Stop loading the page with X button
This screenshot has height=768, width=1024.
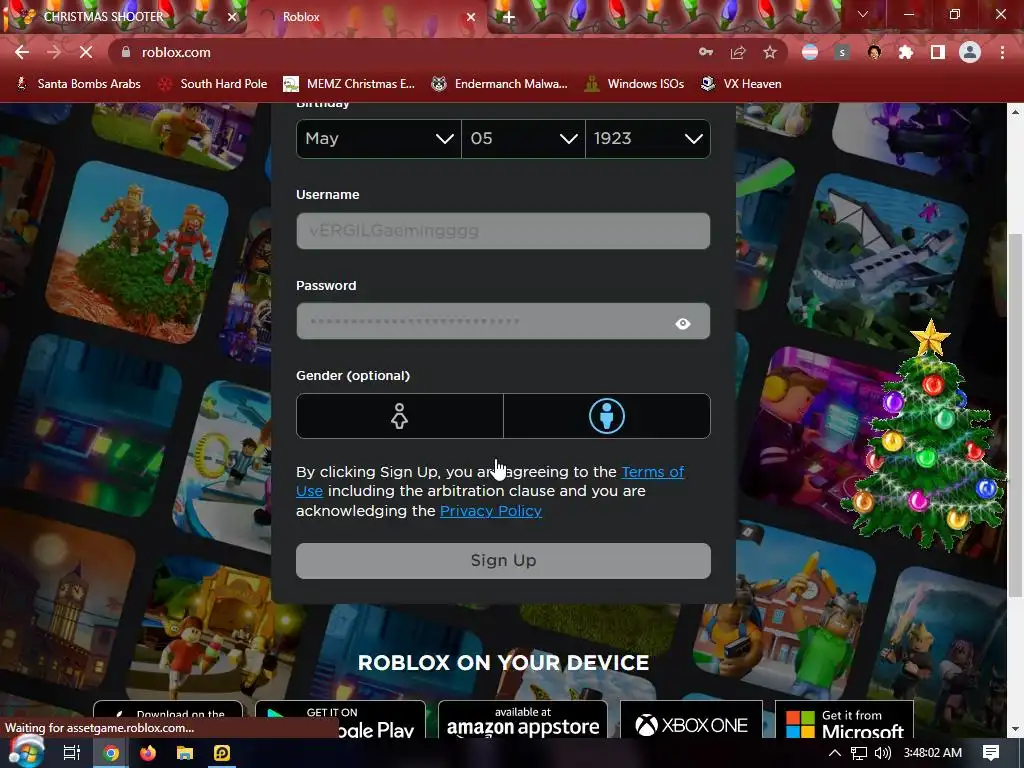click(86, 52)
